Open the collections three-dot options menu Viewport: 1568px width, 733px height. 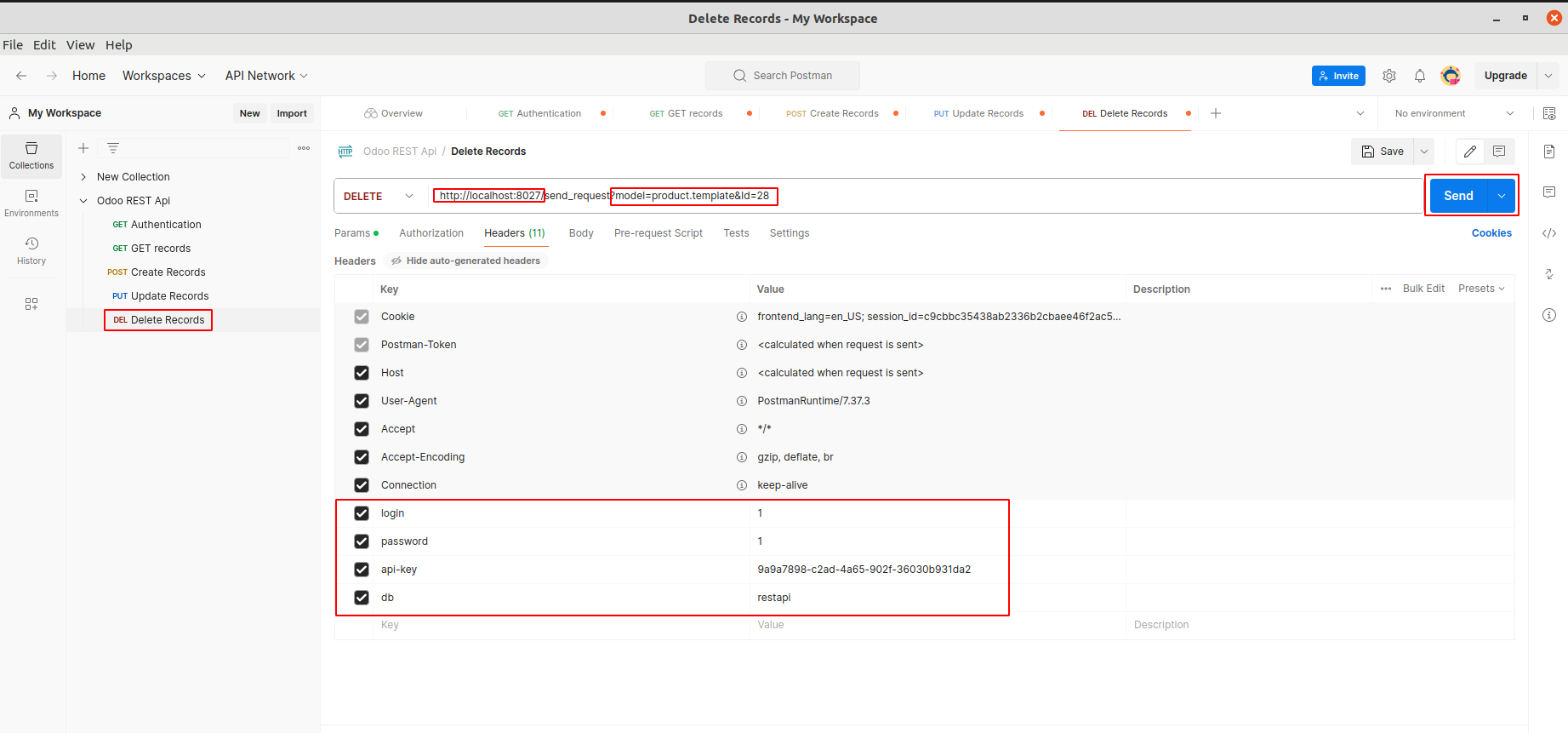tap(304, 148)
